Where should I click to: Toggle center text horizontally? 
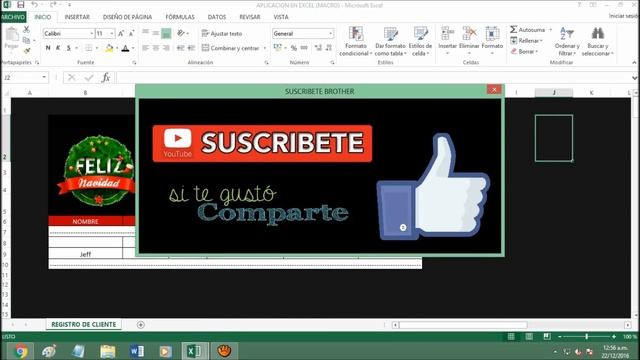156,48
